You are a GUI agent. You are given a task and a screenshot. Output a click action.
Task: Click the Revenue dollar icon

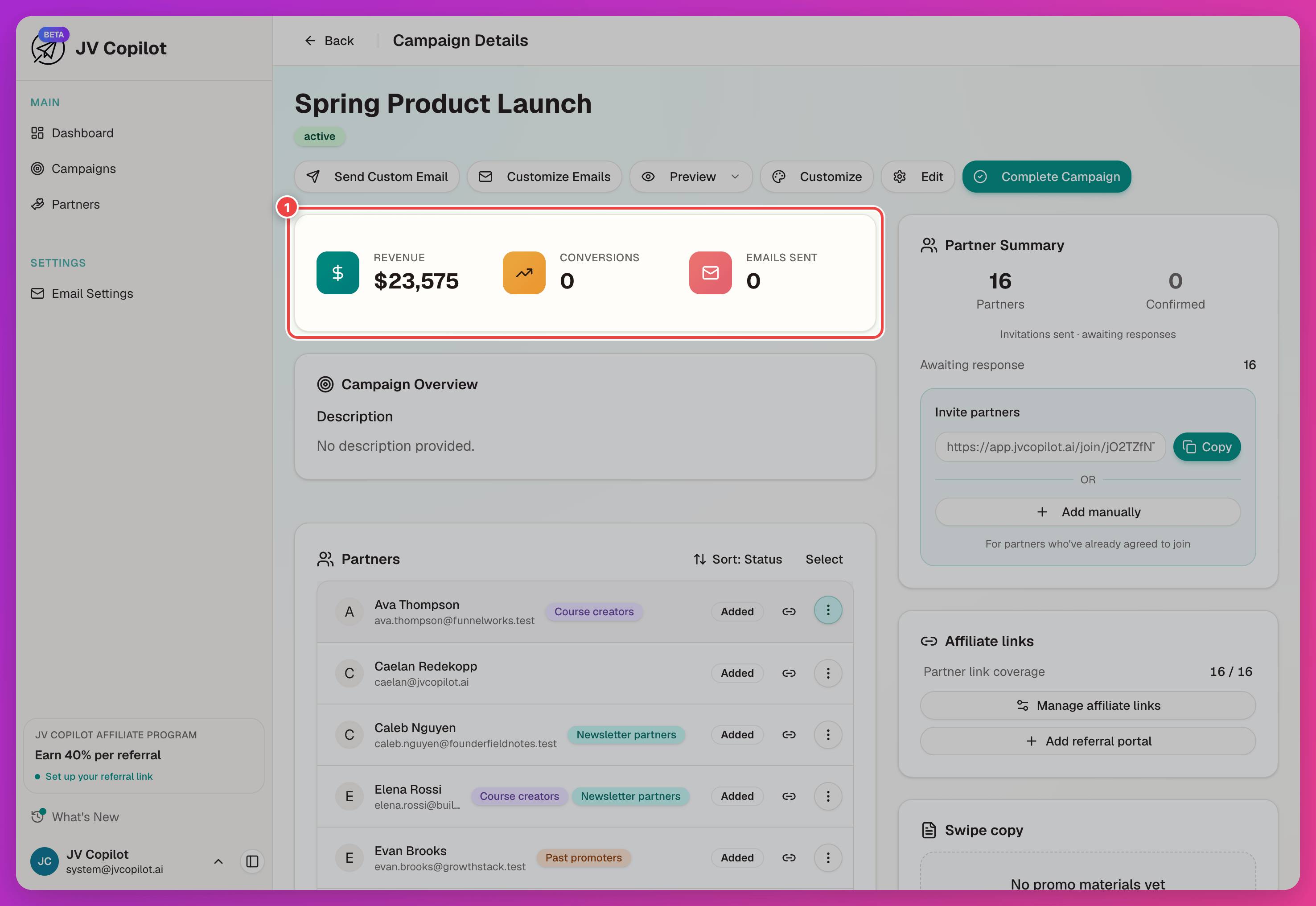[337, 273]
